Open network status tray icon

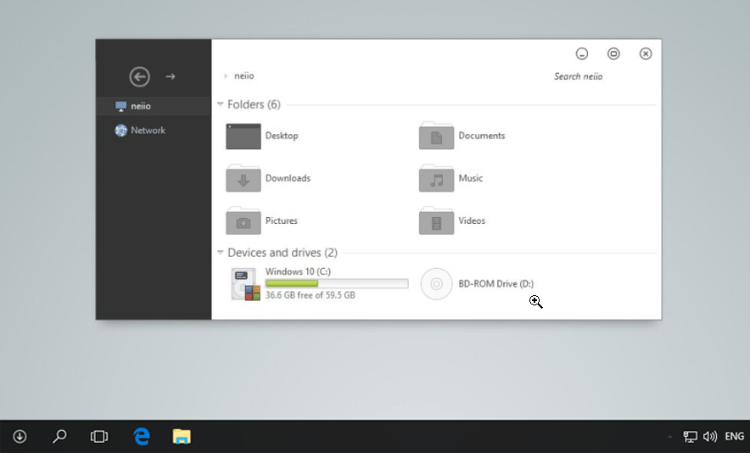pos(690,436)
